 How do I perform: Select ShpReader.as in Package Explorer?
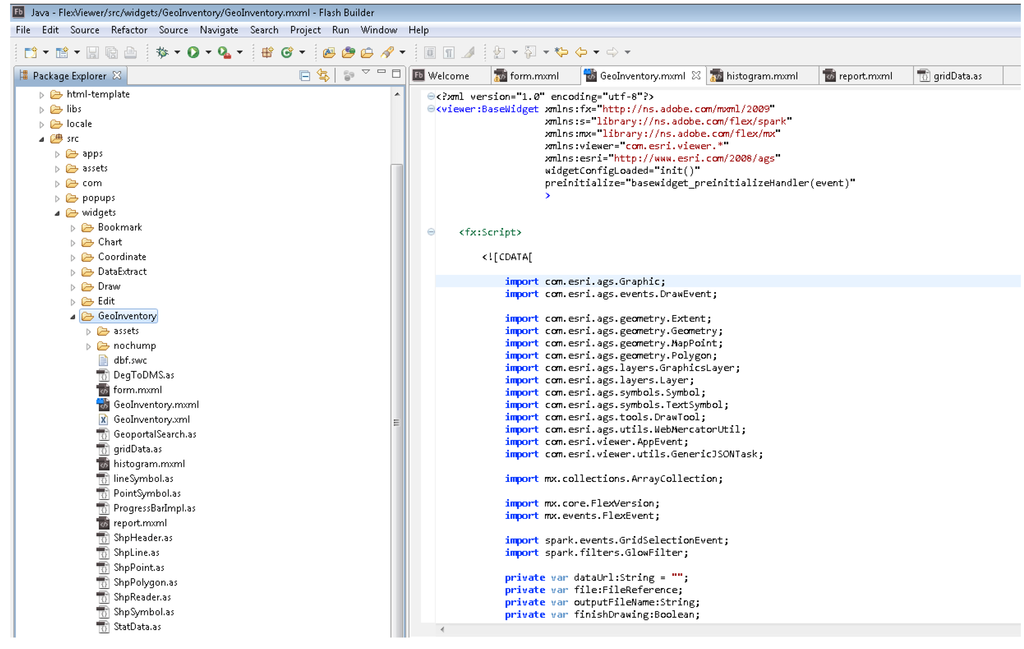coord(142,597)
